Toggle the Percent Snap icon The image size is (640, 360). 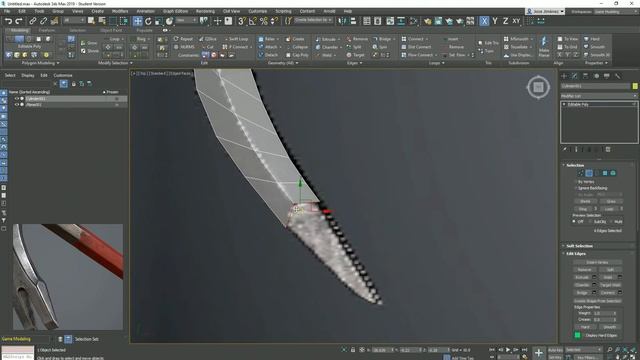coord(264,21)
